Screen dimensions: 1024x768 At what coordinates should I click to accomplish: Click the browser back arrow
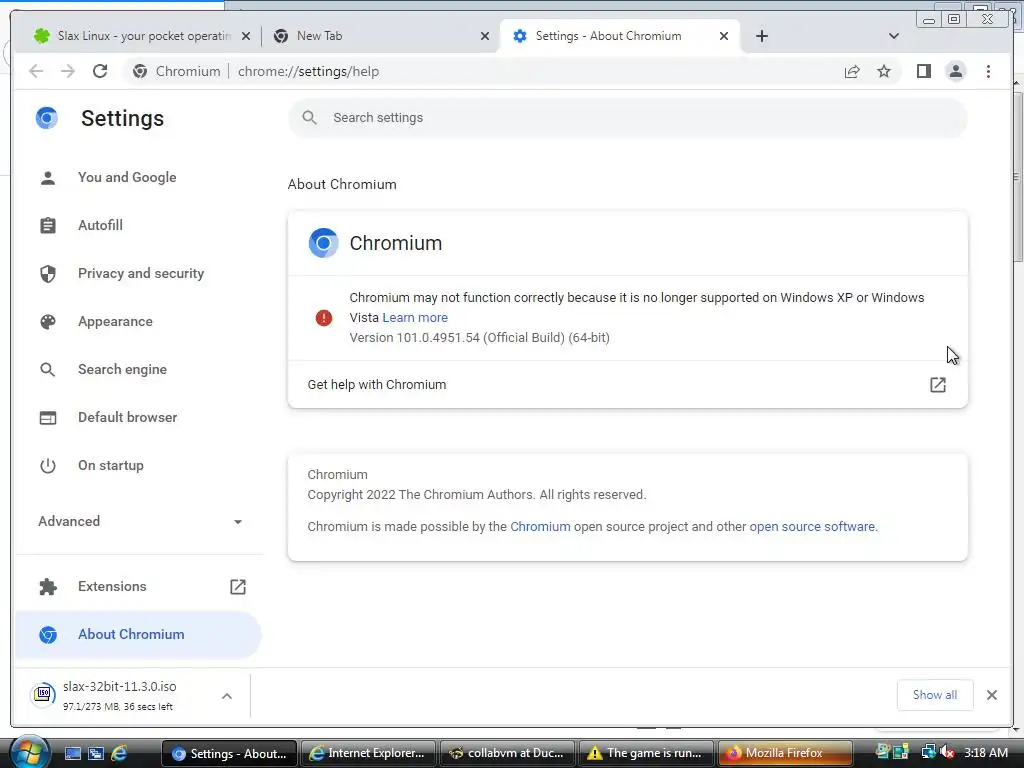pos(36,71)
